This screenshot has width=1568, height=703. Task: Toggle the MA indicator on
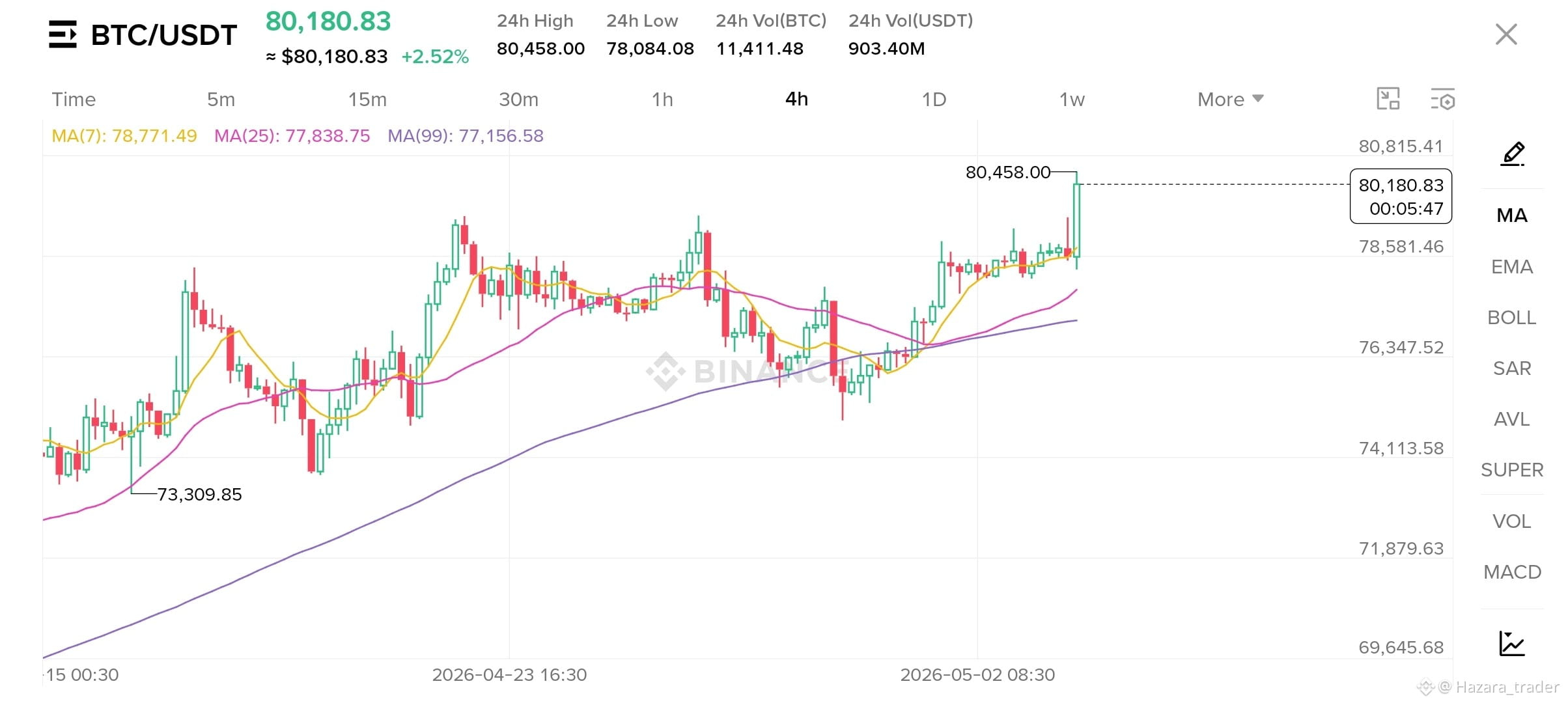point(1512,215)
